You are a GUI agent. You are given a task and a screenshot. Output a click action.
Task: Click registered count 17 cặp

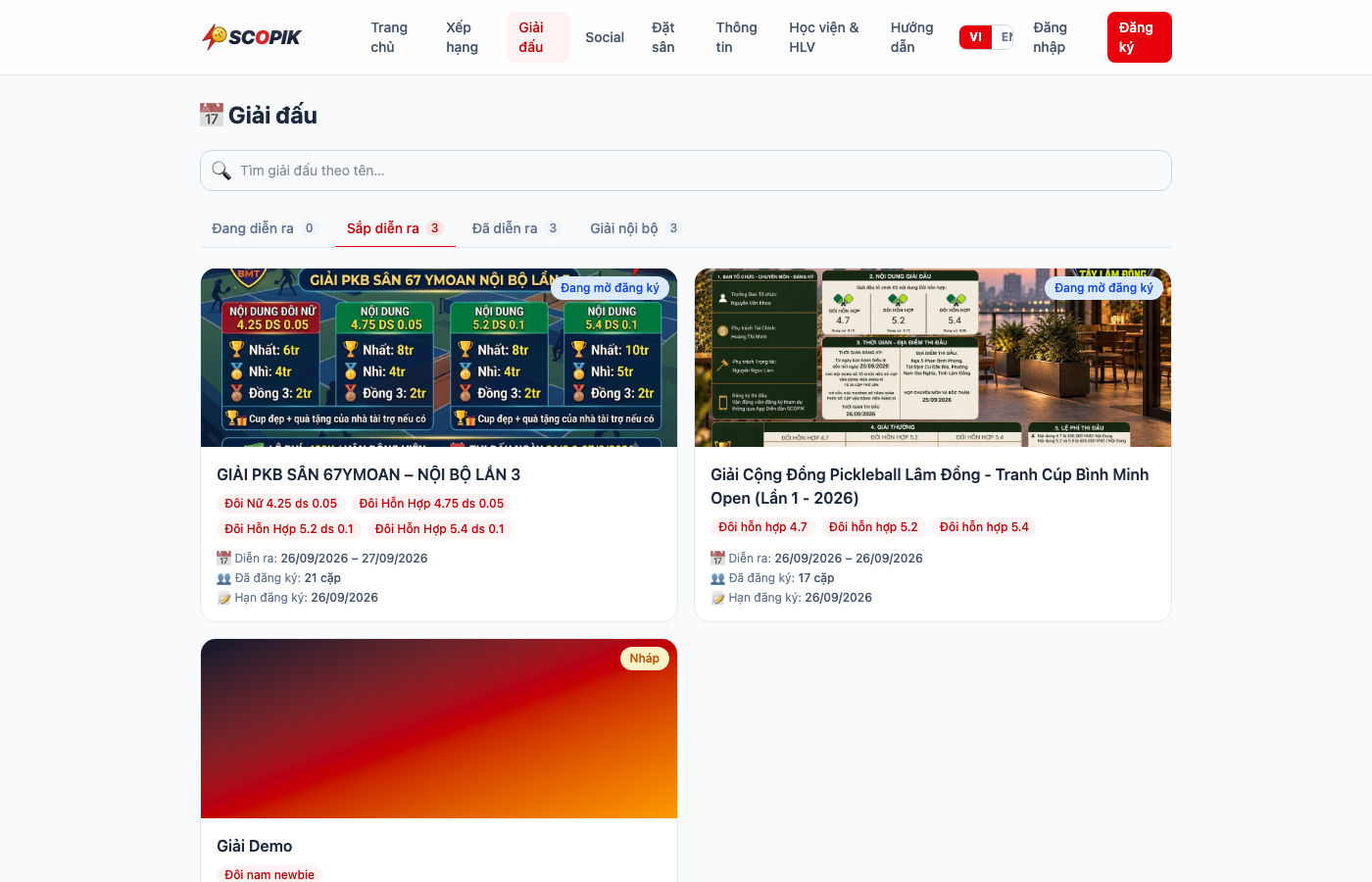pos(816,578)
